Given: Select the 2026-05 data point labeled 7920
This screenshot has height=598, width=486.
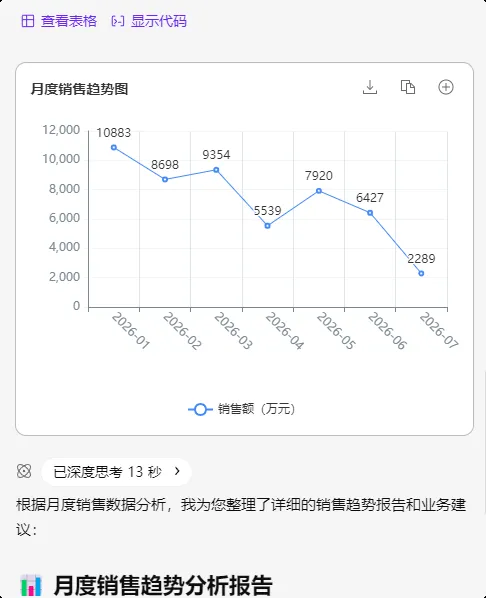Looking at the screenshot, I should (319, 191).
